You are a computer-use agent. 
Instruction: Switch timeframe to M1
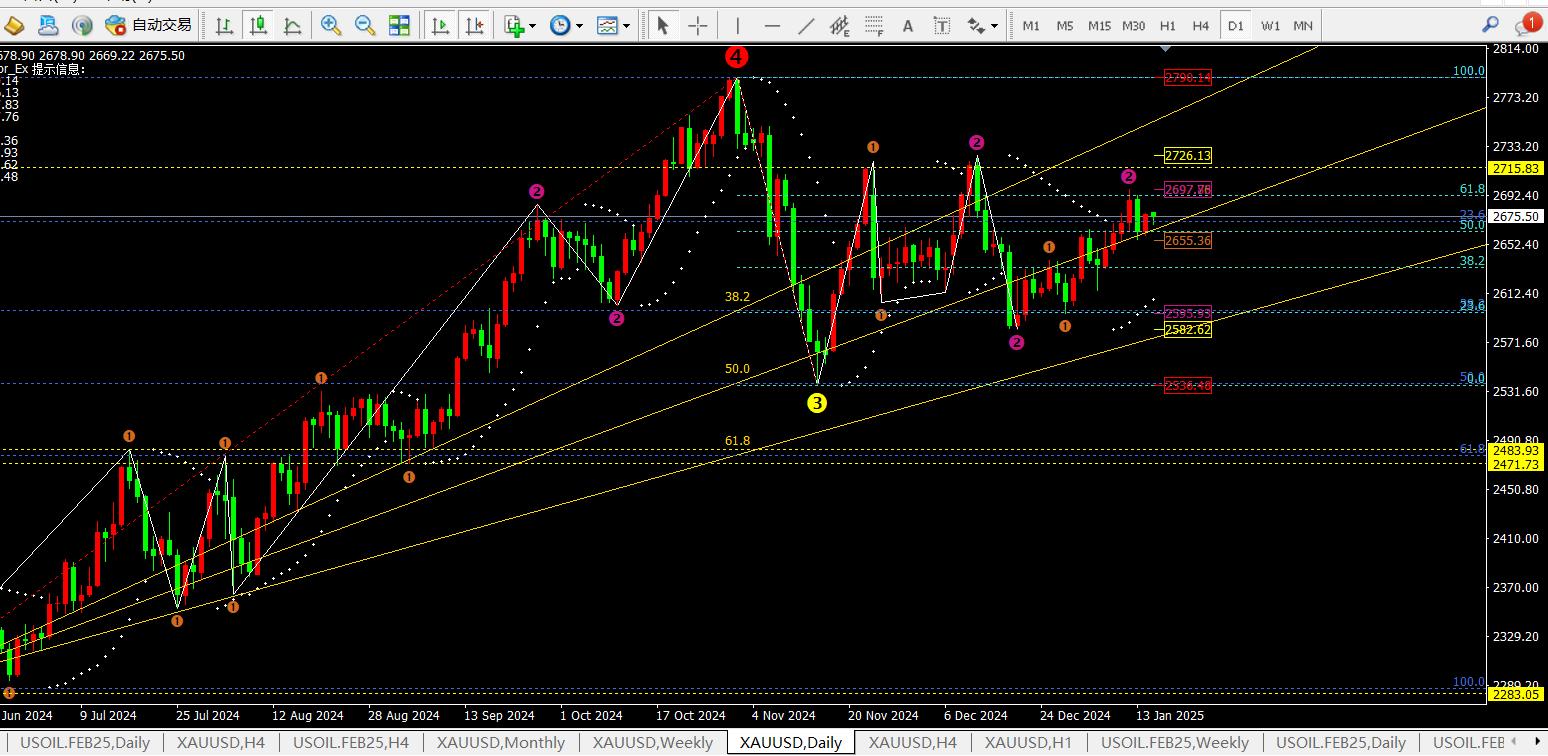click(1031, 25)
